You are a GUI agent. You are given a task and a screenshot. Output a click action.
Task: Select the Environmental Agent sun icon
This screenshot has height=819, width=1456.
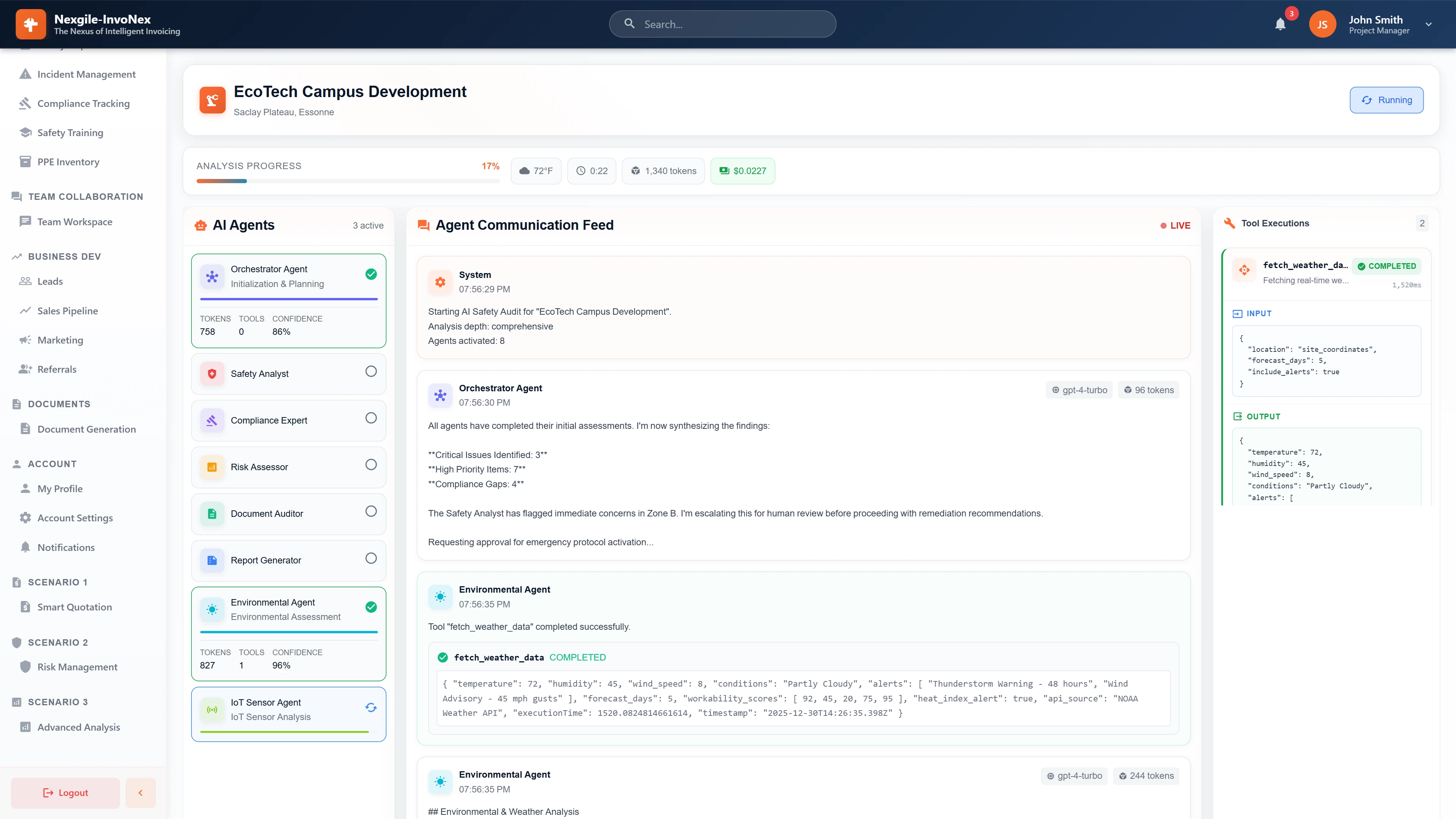(x=212, y=610)
